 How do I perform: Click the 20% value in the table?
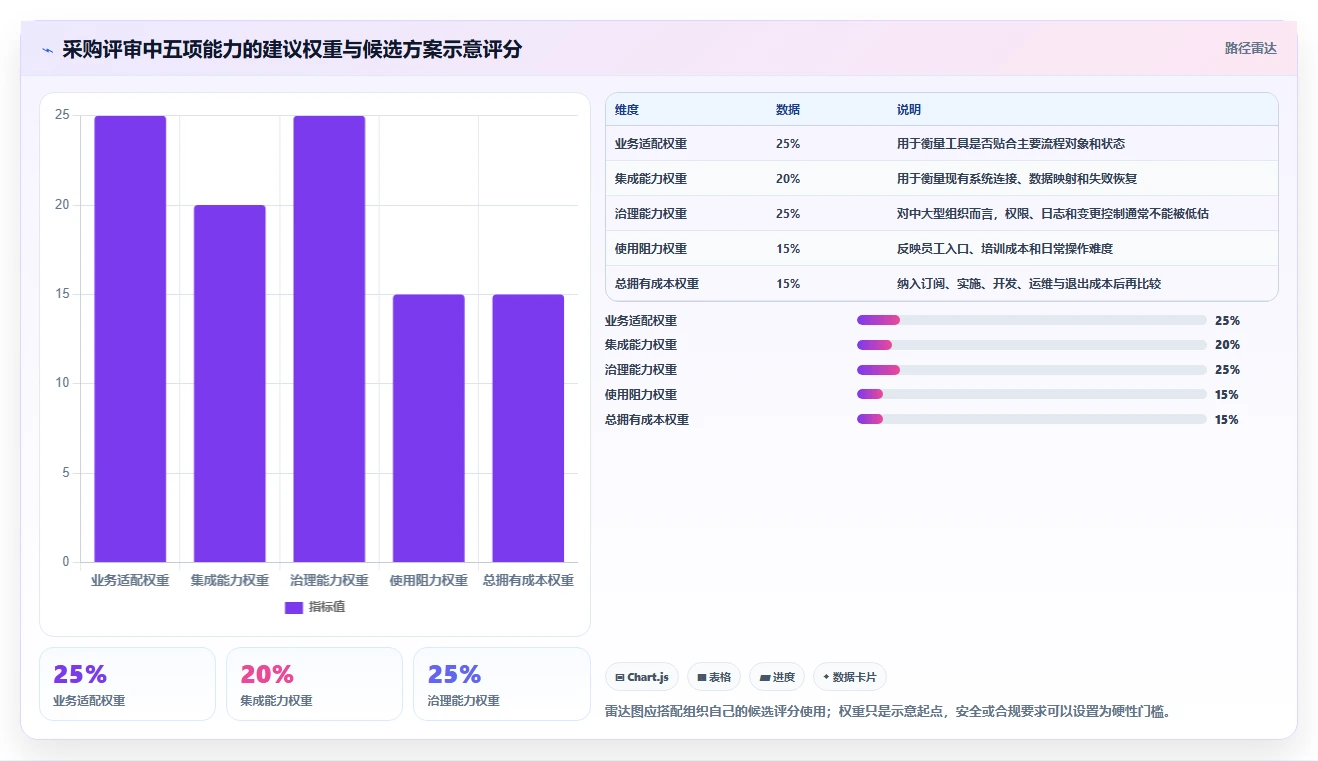pyautogui.click(x=788, y=179)
